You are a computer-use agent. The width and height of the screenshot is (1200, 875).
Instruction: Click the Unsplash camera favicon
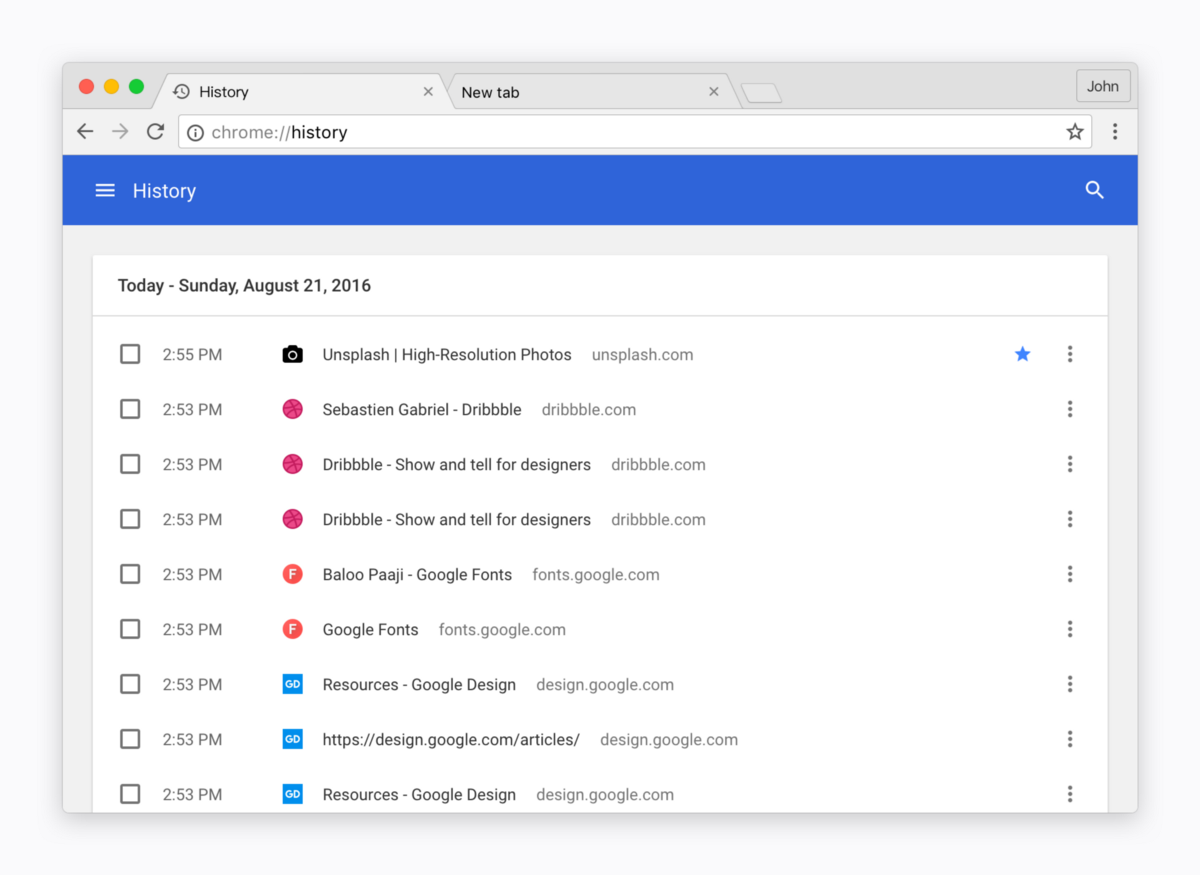click(x=292, y=354)
